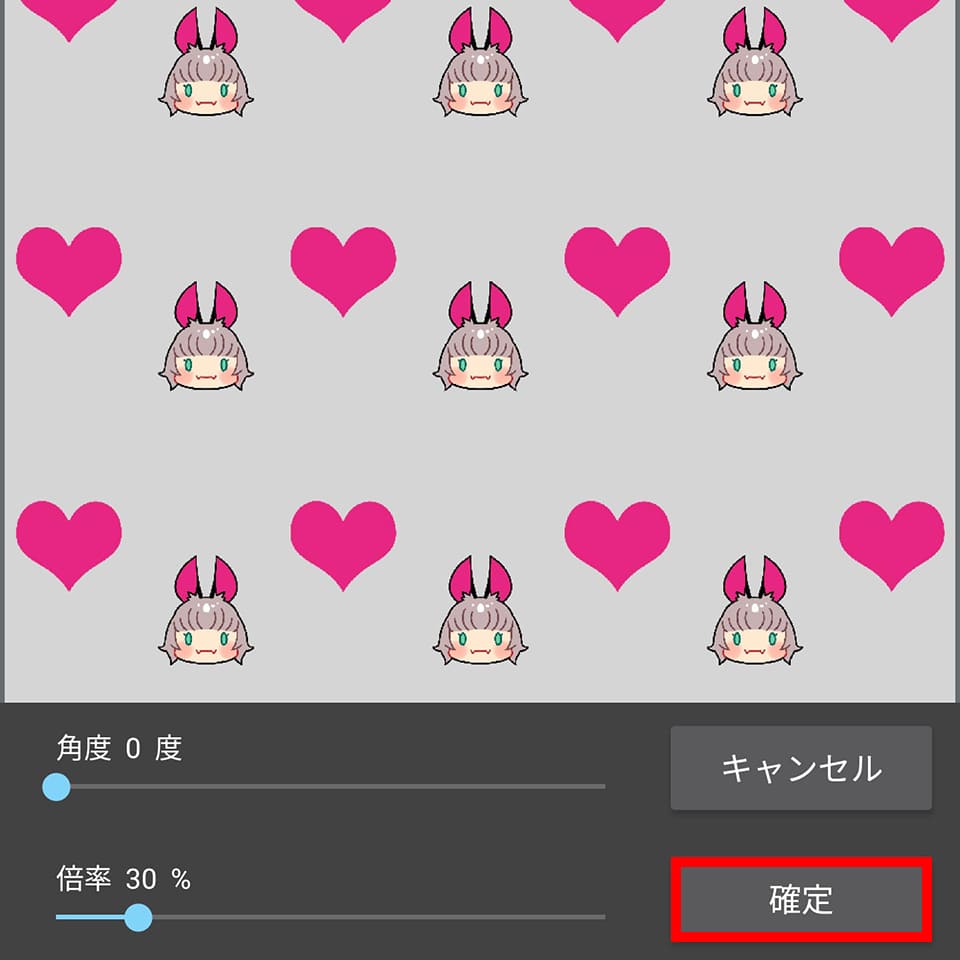Image resolution: width=960 pixels, height=960 pixels.
Task: Click the キャンセル button
Action: [801, 768]
